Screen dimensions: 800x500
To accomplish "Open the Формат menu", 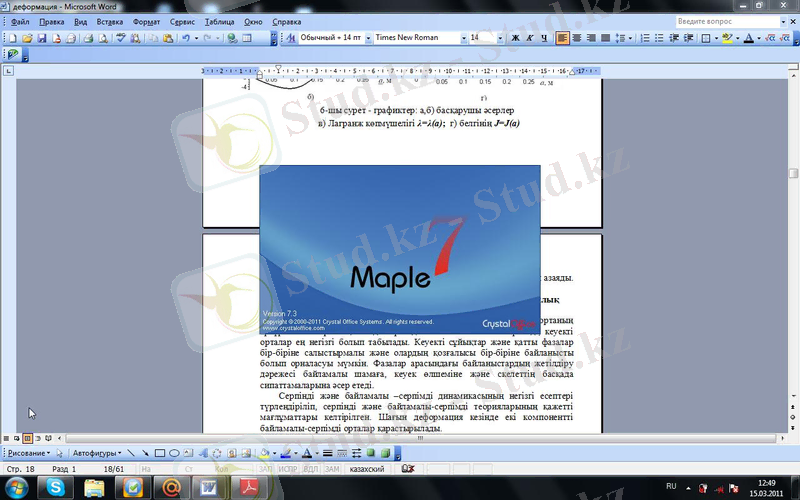I will (x=146, y=22).
